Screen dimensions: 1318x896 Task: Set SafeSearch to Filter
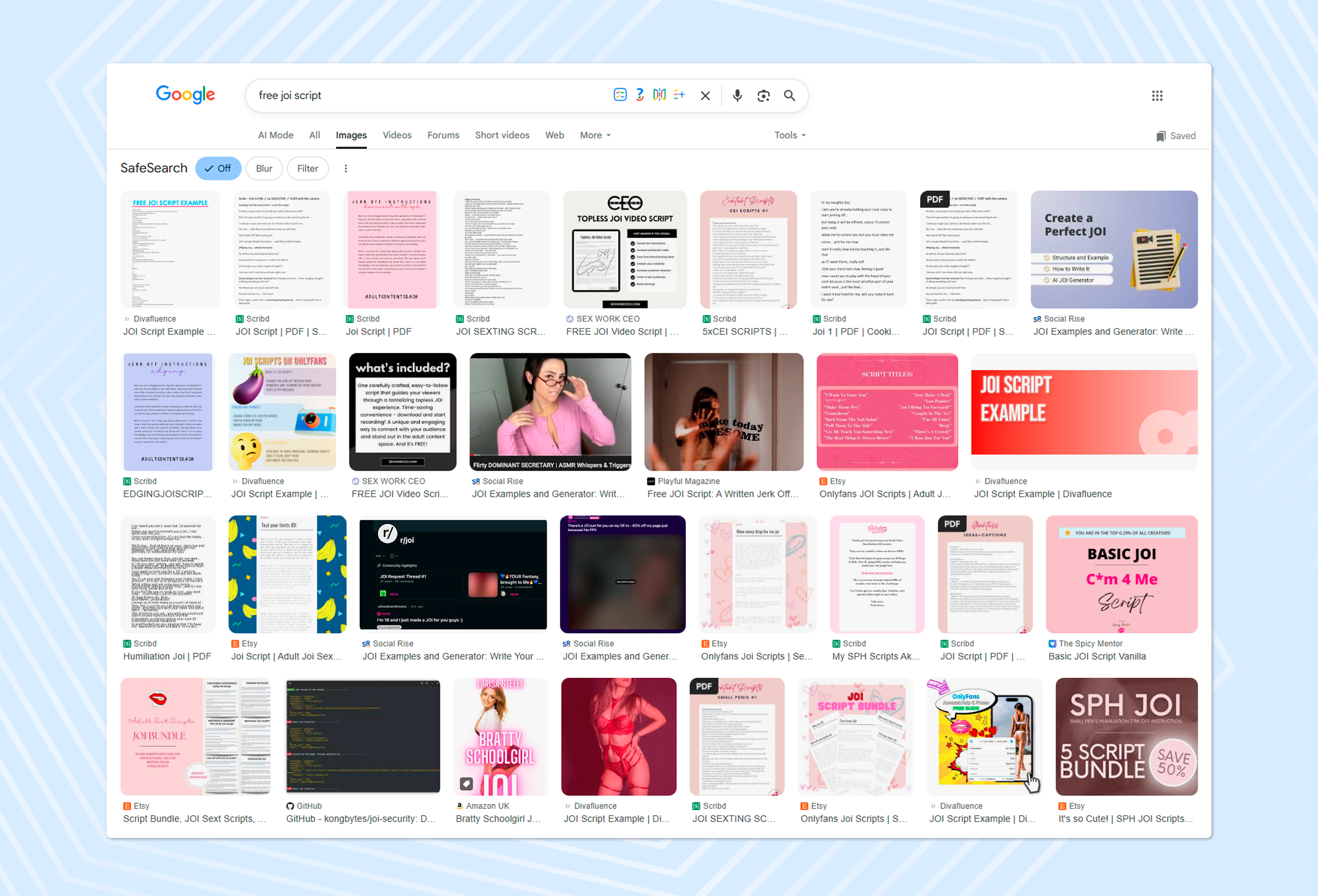click(307, 169)
